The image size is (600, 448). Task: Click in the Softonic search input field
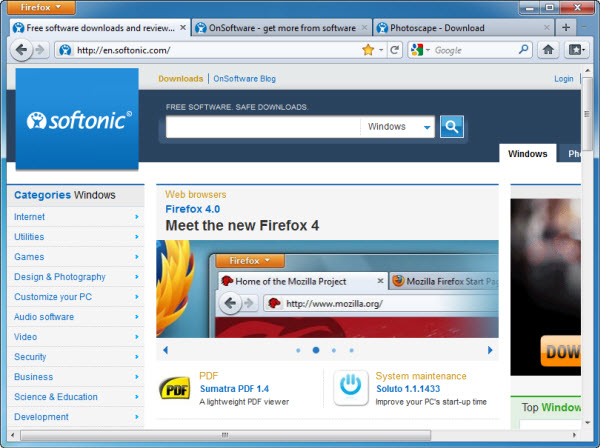[262, 127]
